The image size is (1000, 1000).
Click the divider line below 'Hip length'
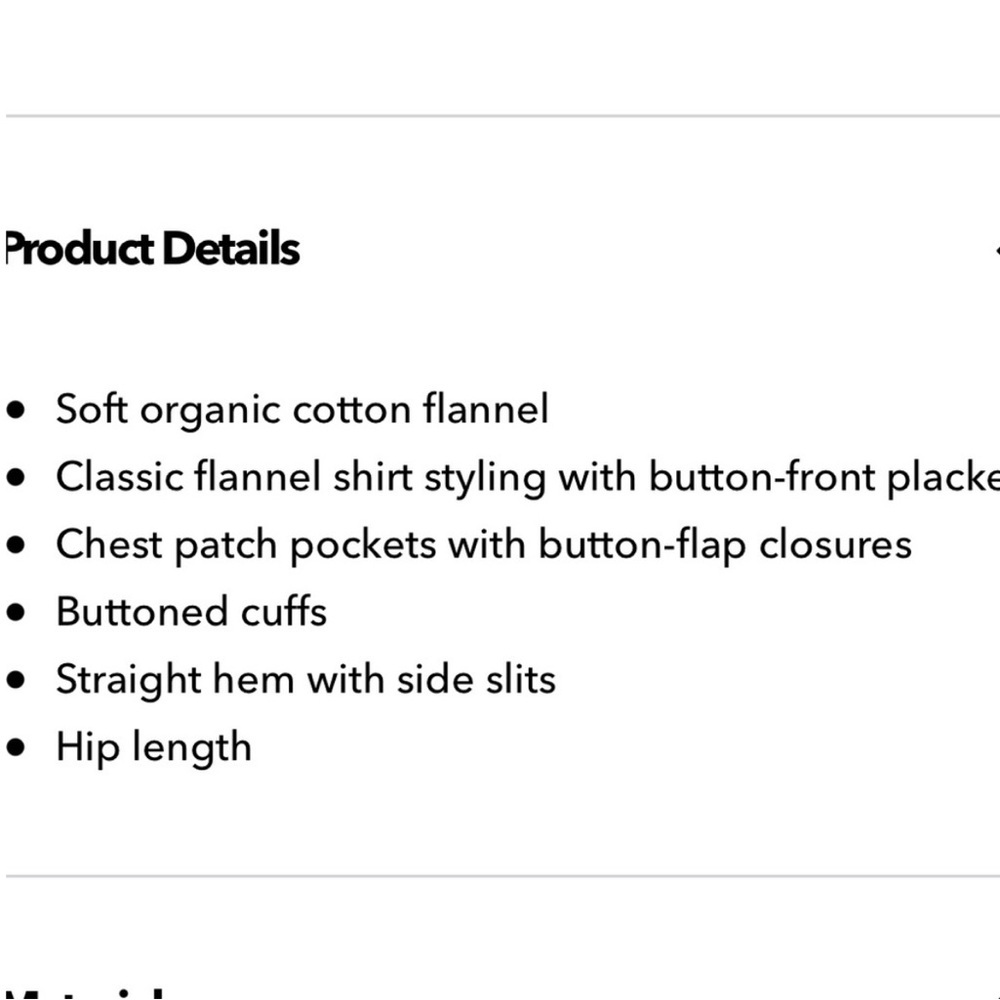tap(503, 876)
